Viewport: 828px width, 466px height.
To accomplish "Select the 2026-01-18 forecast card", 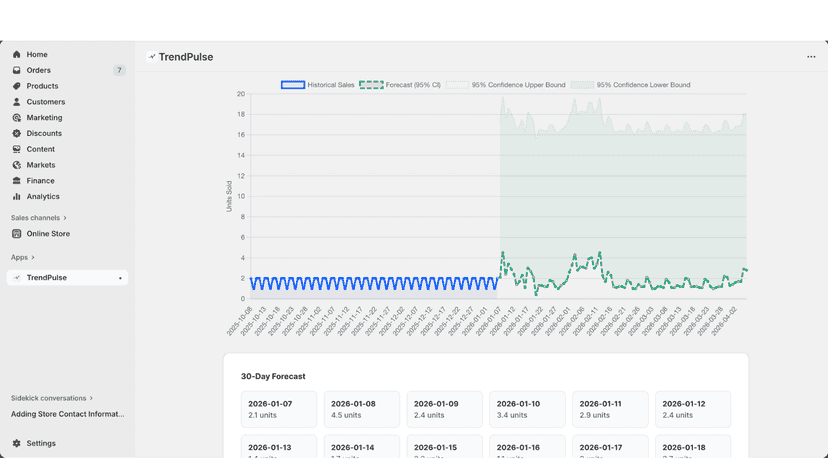I will (693, 447).
